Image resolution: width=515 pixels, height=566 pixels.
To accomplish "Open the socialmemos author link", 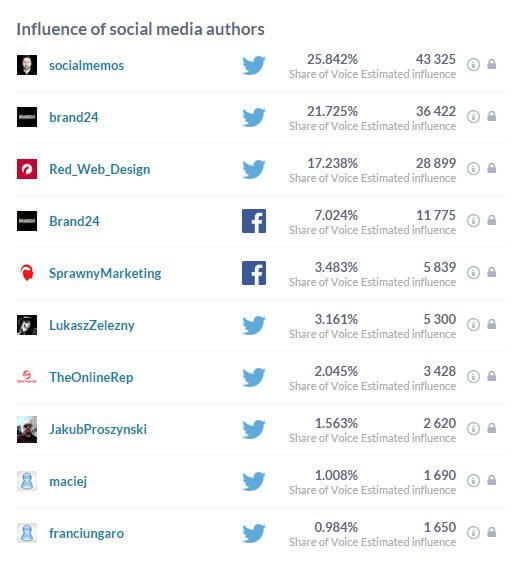I will pos(86,65).
